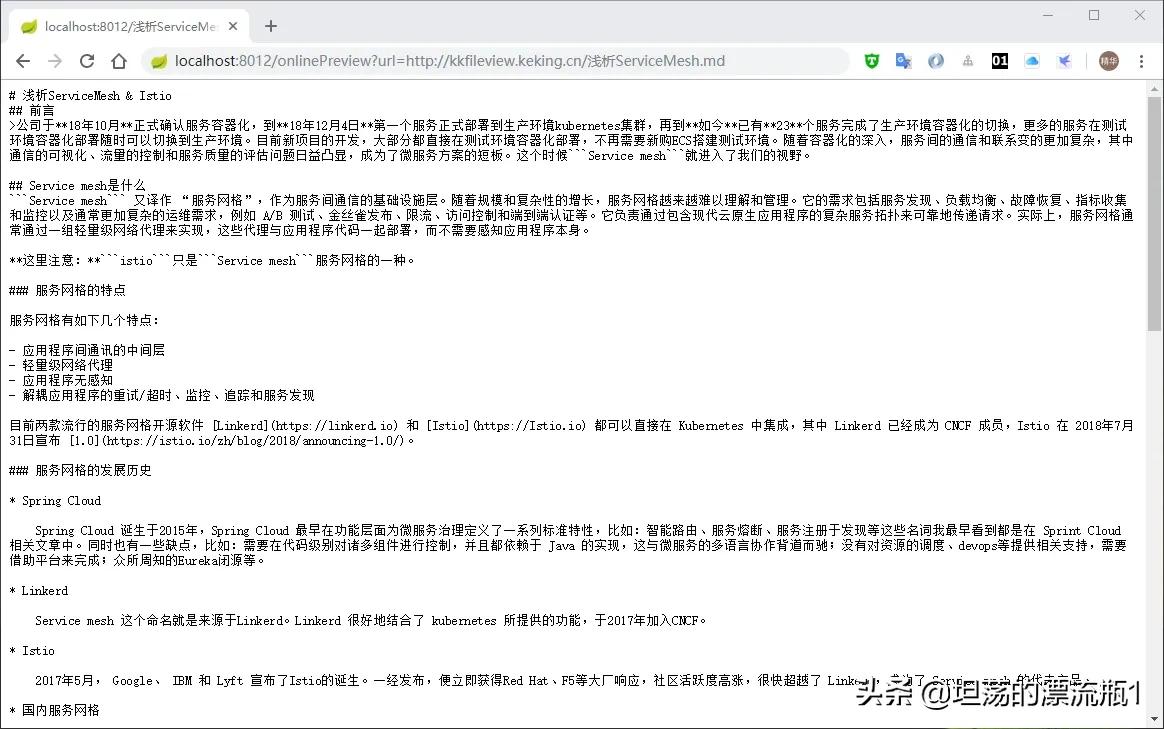Open the blue cloud sync extension
Image resolution: width=1164 pixels, height=729 pixels.
1031,60
